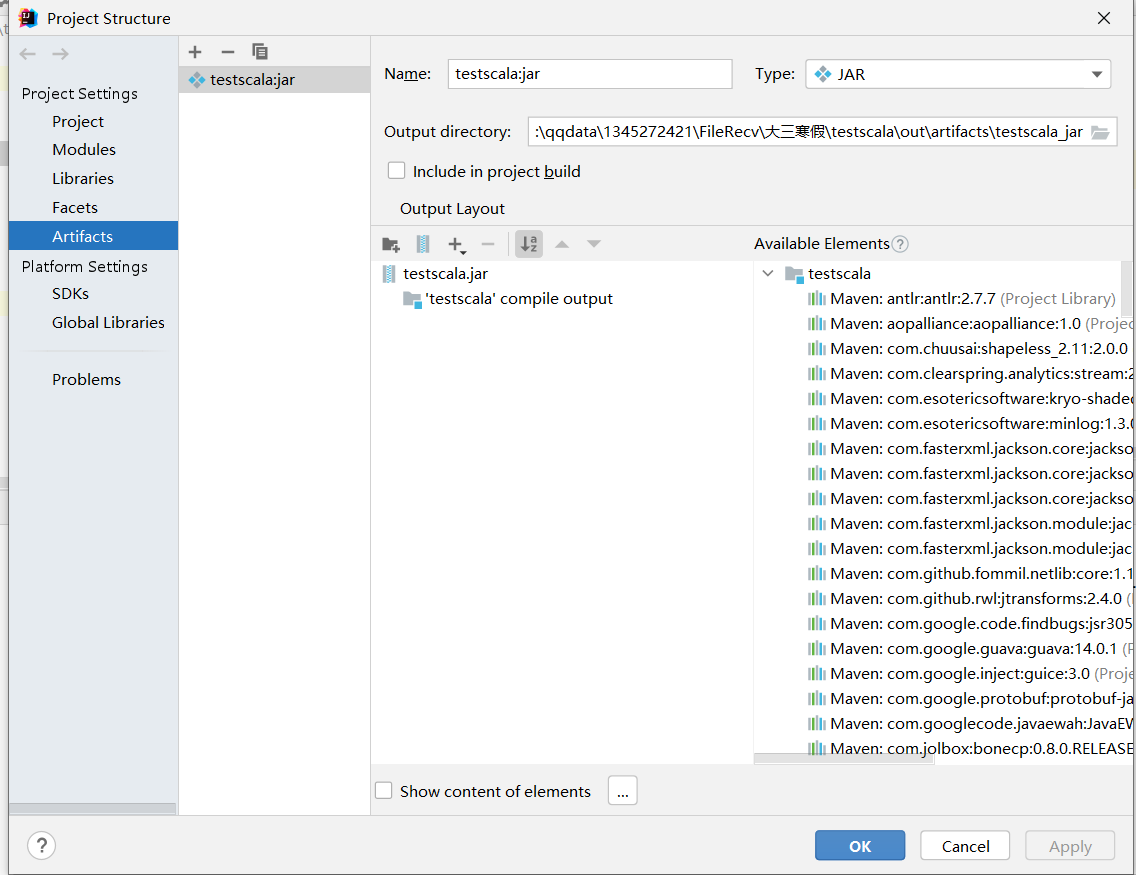Screen dimensions: 1136x875
Task: Remove element from output layout
Action: click(488, 244)
